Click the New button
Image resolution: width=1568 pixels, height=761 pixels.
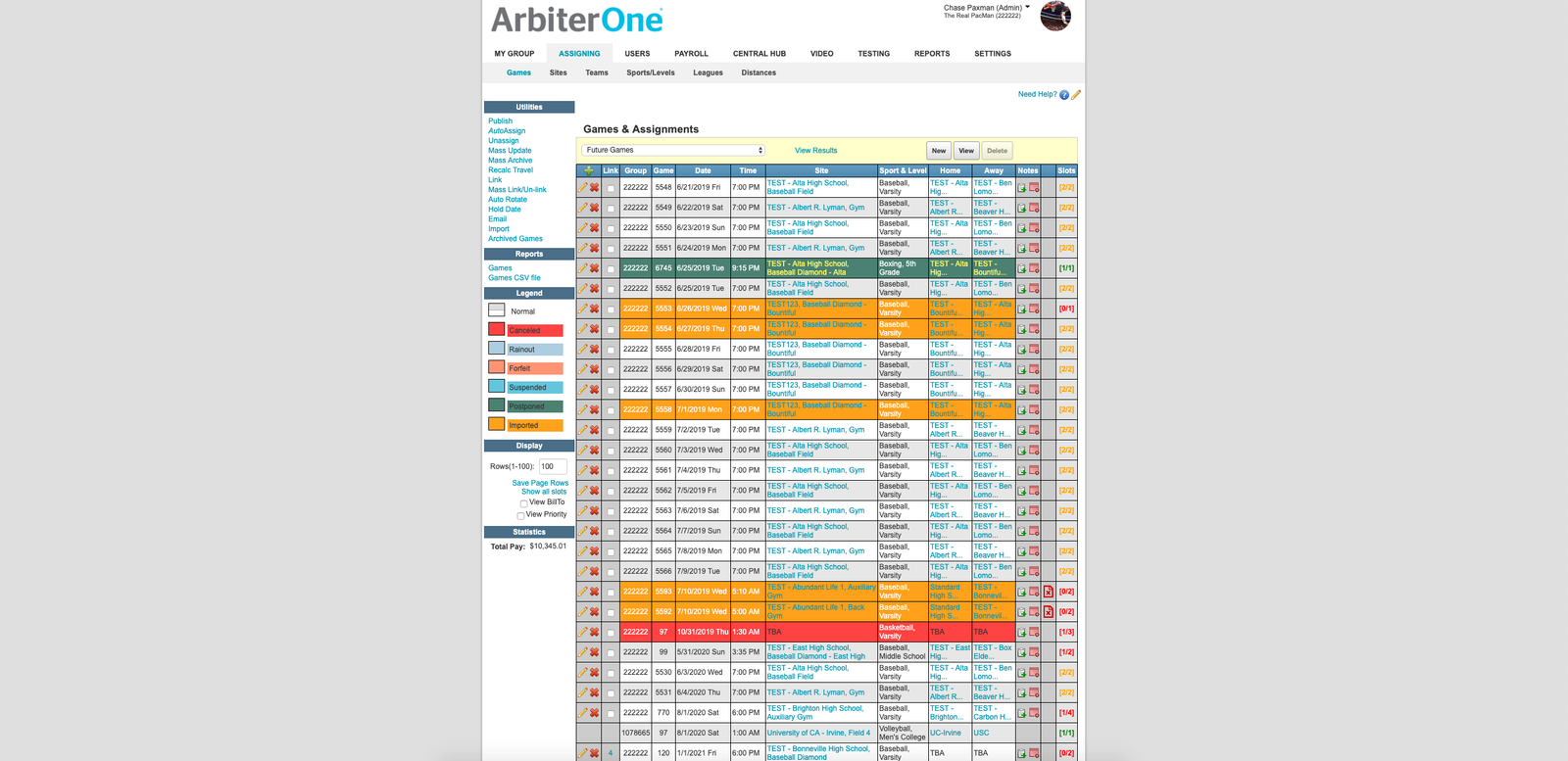pyautogui.click(x=939, y=151)
